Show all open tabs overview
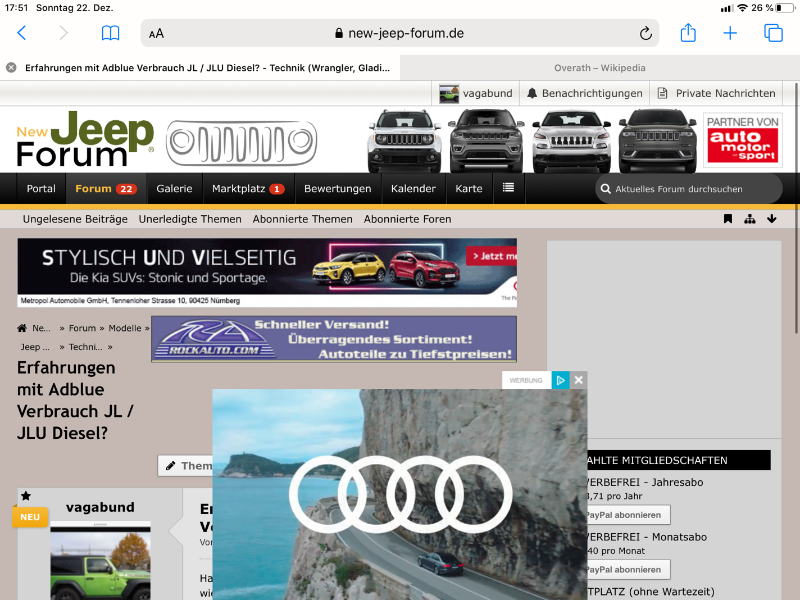The image size is (800, 600). (x=773, y=33)
